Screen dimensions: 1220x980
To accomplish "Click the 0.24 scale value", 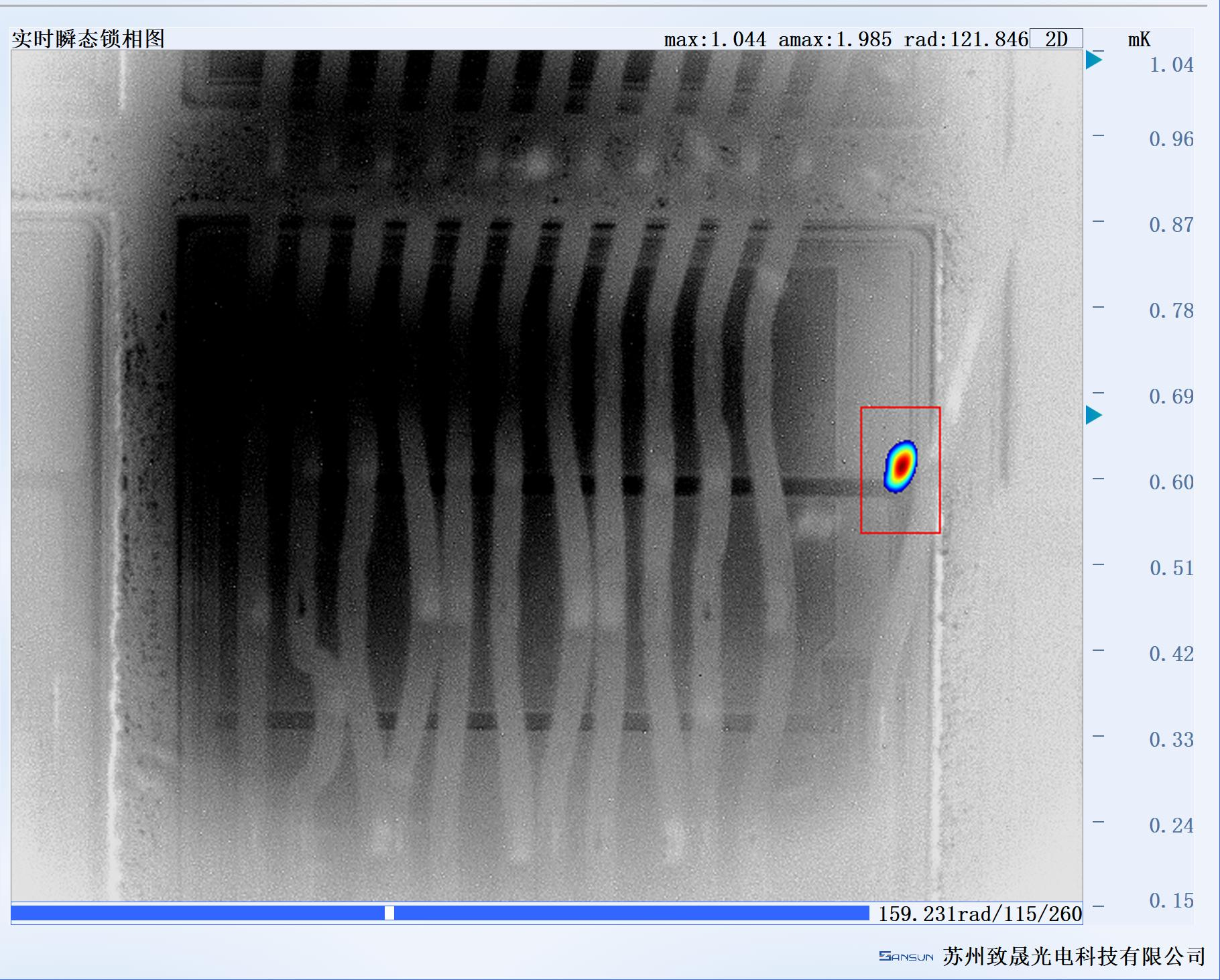I will point(1171,825).
